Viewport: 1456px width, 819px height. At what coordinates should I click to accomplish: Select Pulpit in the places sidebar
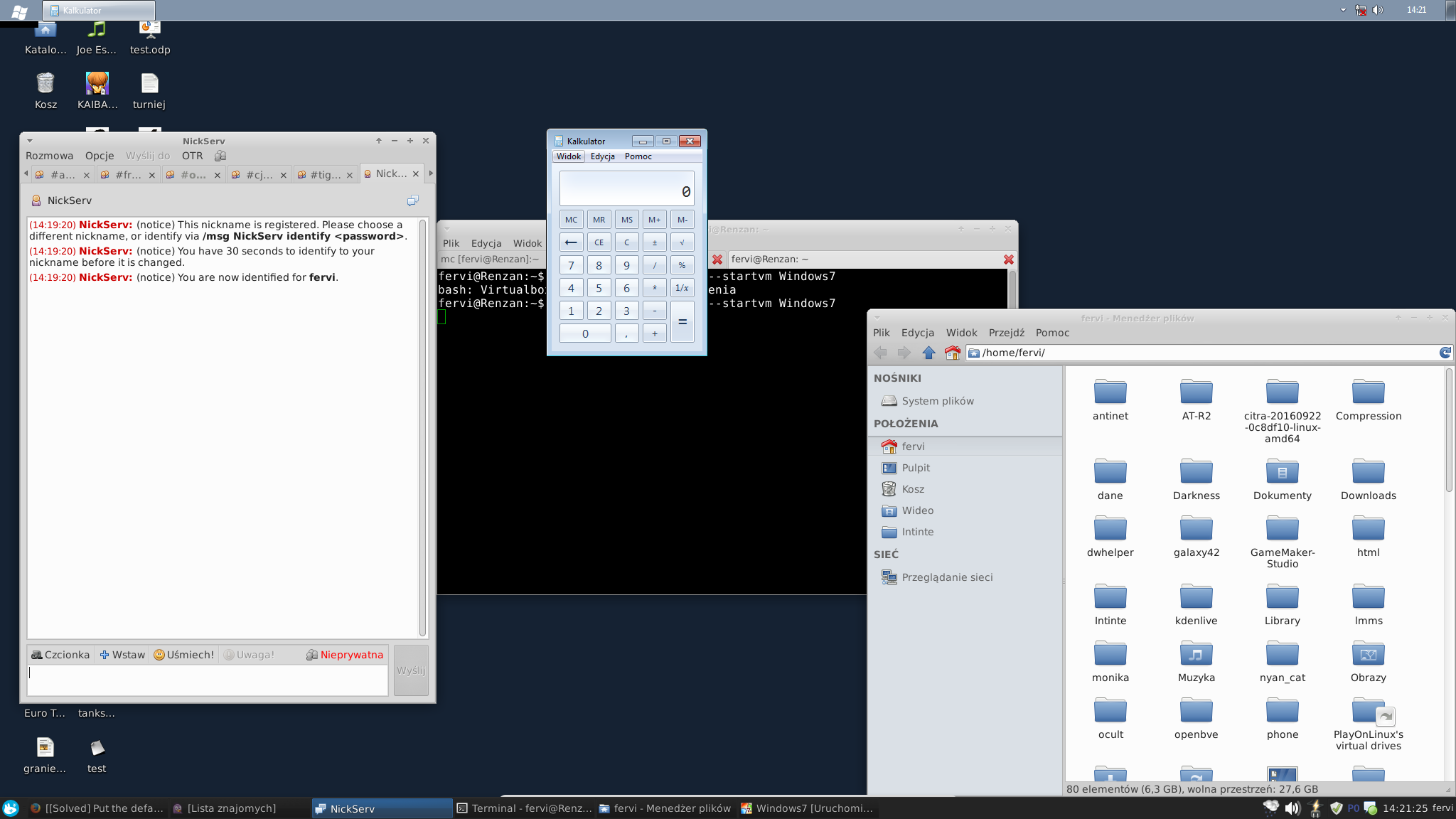[916, 468]
